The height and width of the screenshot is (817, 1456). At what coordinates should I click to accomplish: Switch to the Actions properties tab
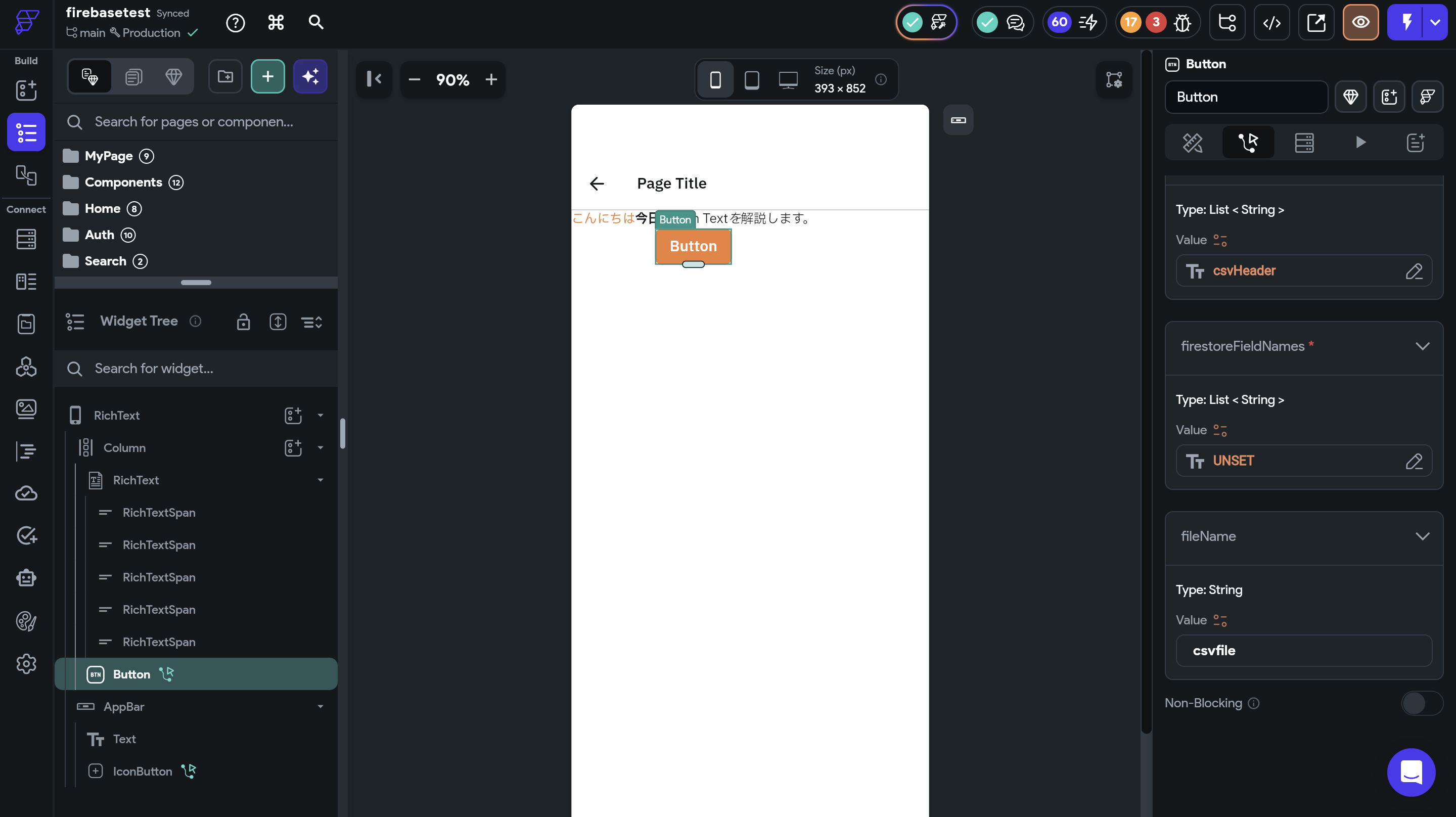[x=1248, y=143]
